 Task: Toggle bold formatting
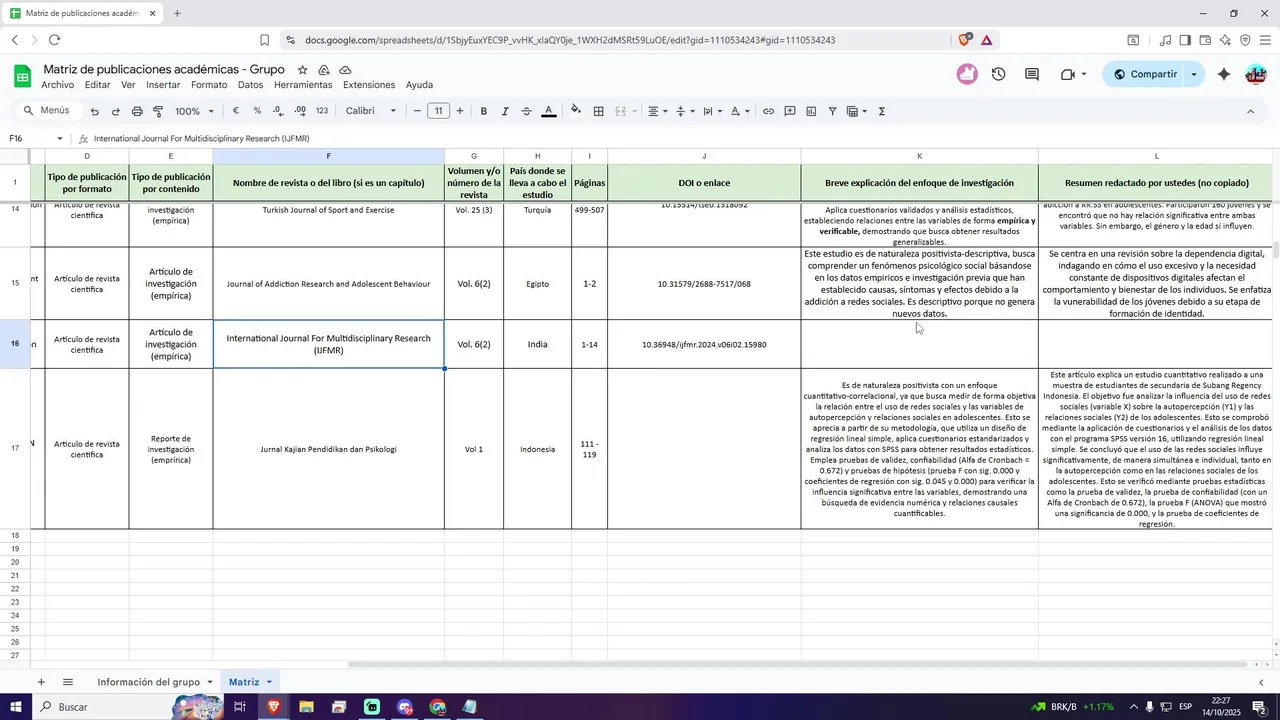(484, 111)
